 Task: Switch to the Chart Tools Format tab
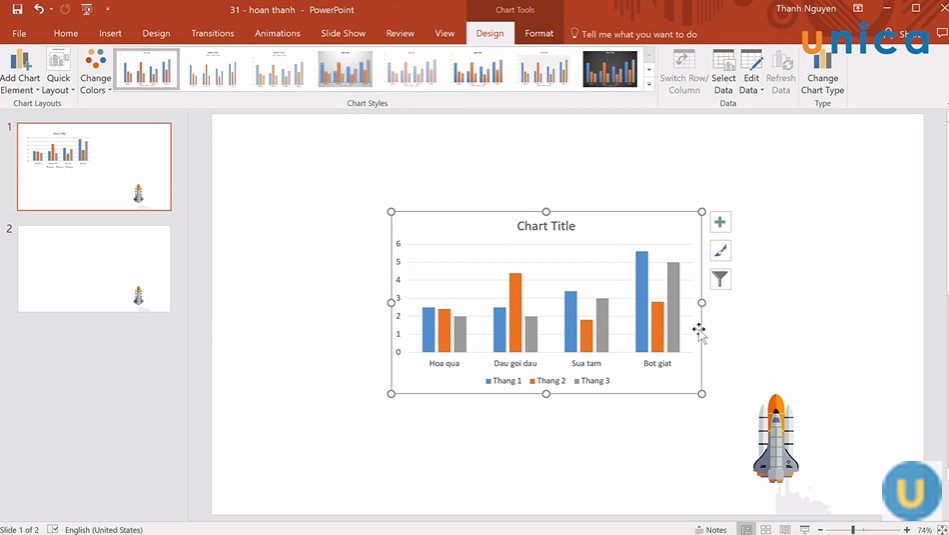pos(539,34)
